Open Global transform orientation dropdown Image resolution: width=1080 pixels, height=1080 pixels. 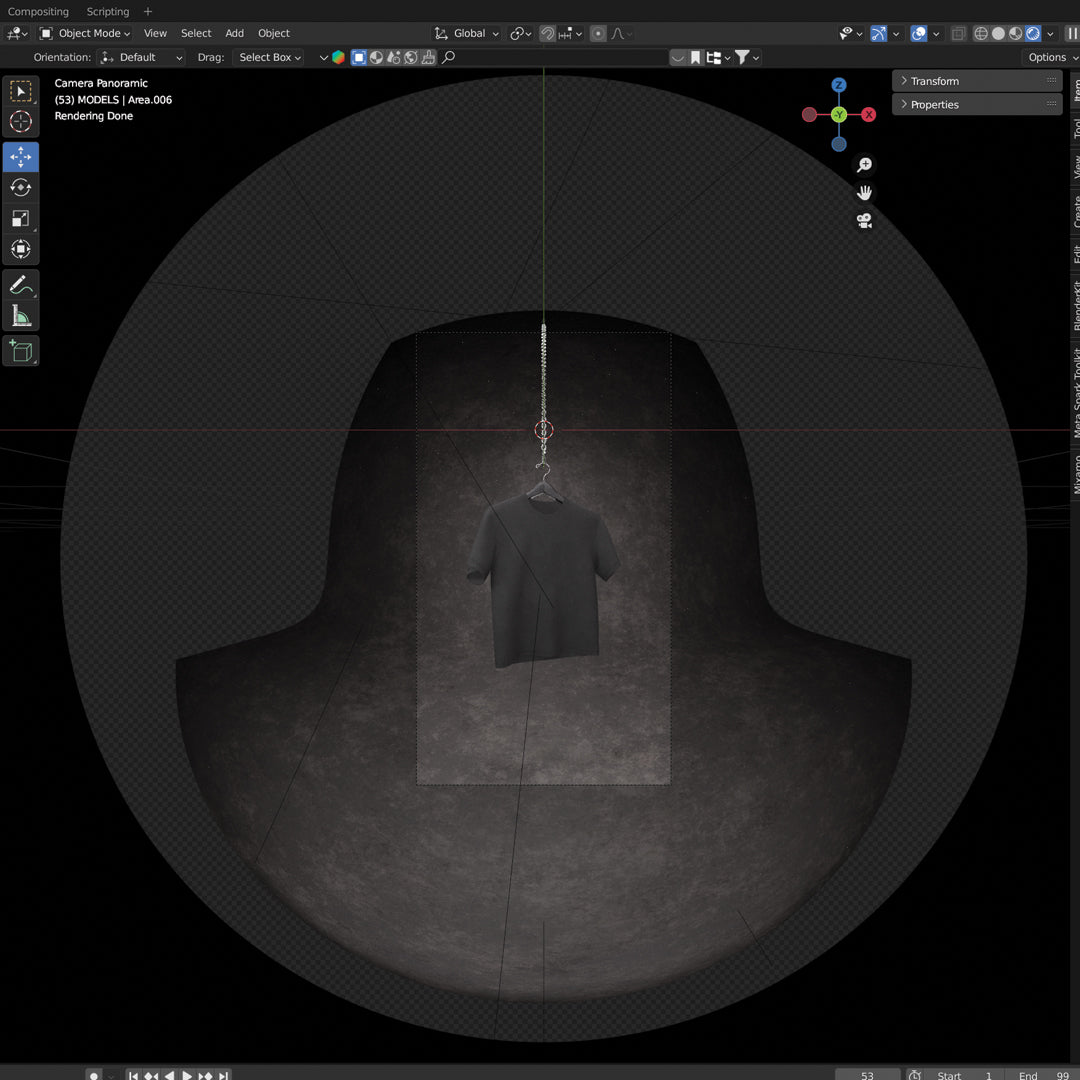pos(467,33)
